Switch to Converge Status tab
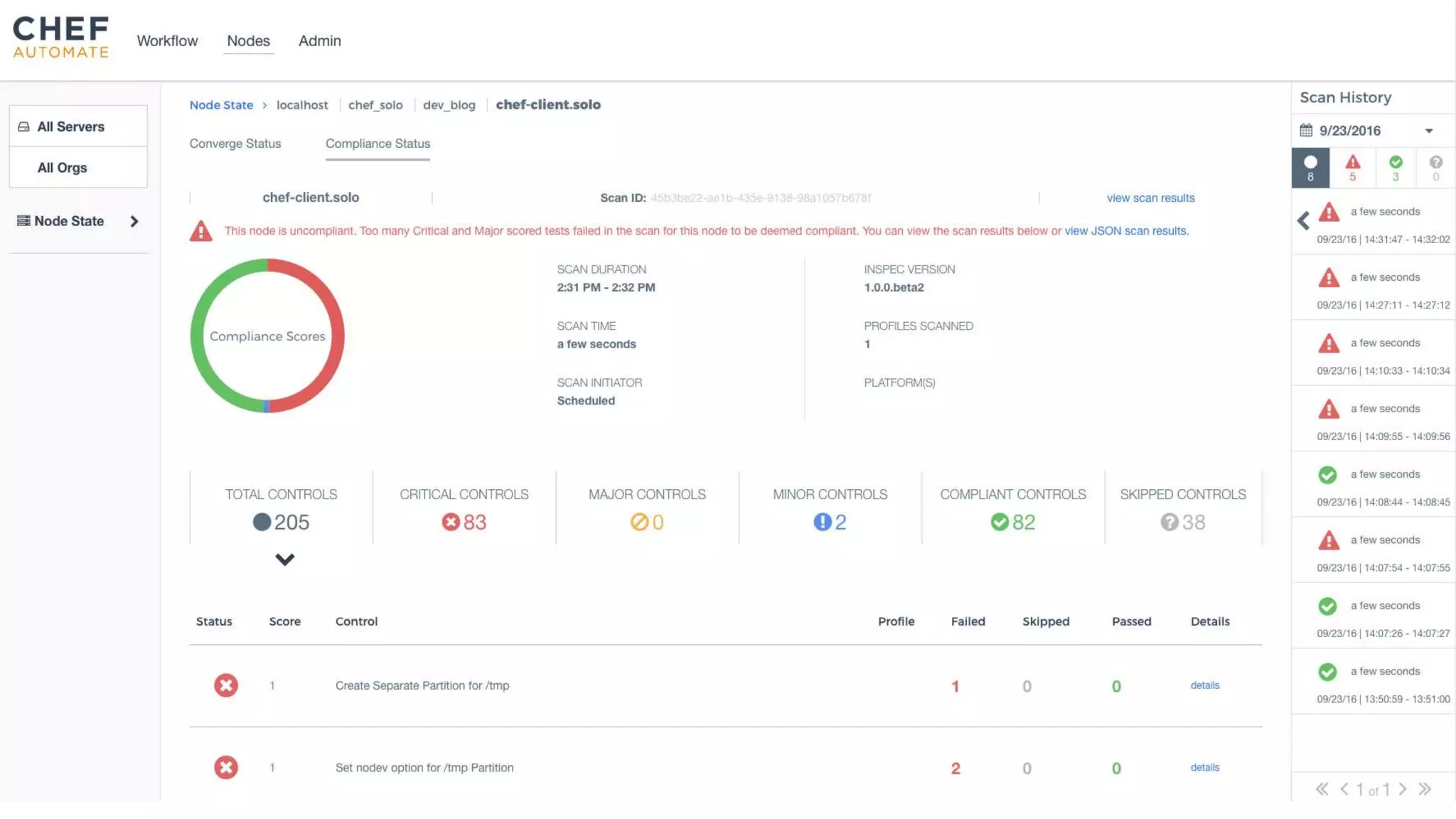The height and width of the screenshot is (819, 1456). click(x=235, y=144)
